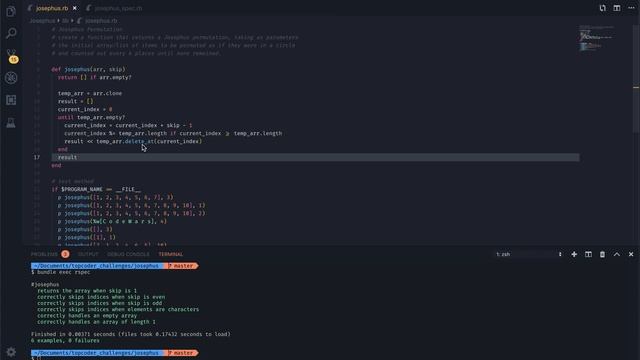Click the 'p josephus([1], 3)' line

(87, 237)
